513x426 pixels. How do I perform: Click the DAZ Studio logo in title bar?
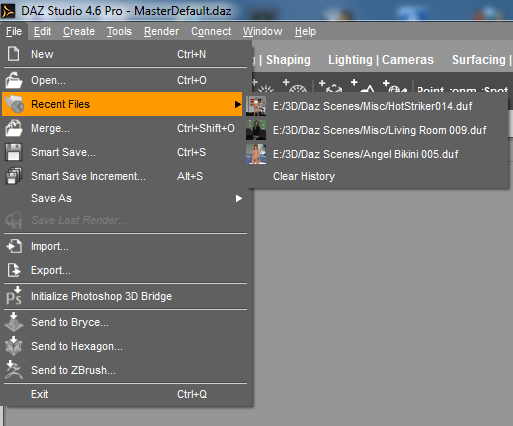[x=8, y=11]
